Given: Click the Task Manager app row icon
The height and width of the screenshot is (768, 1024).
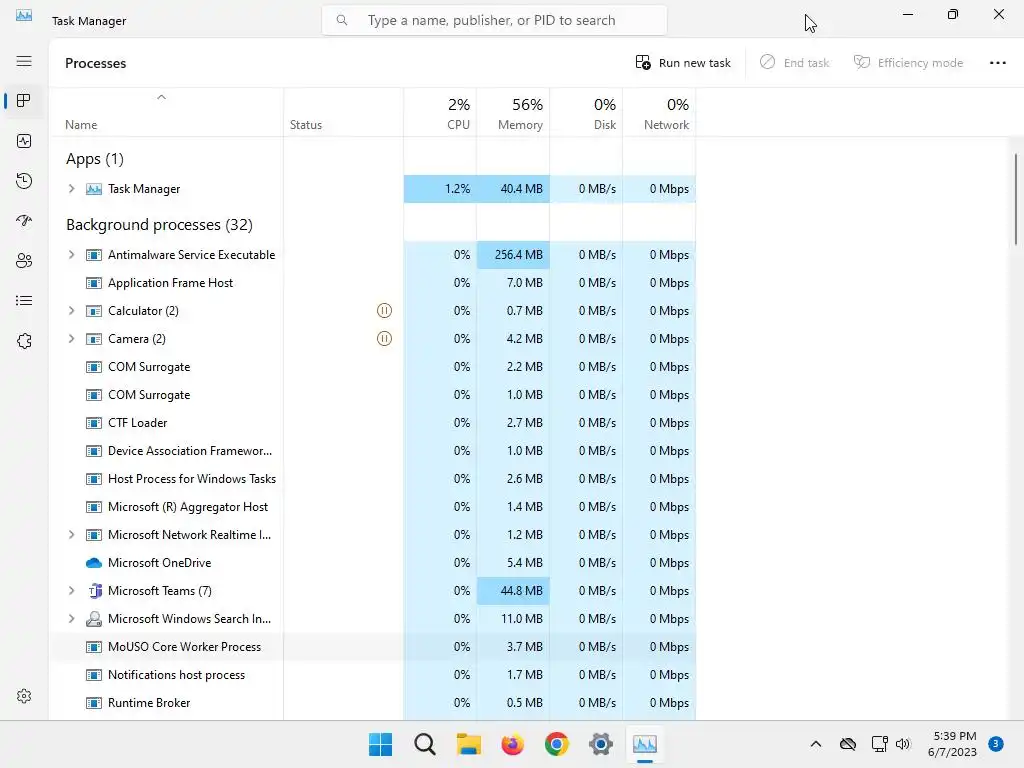Looking at the screenshot, I should tap(94, 189).
